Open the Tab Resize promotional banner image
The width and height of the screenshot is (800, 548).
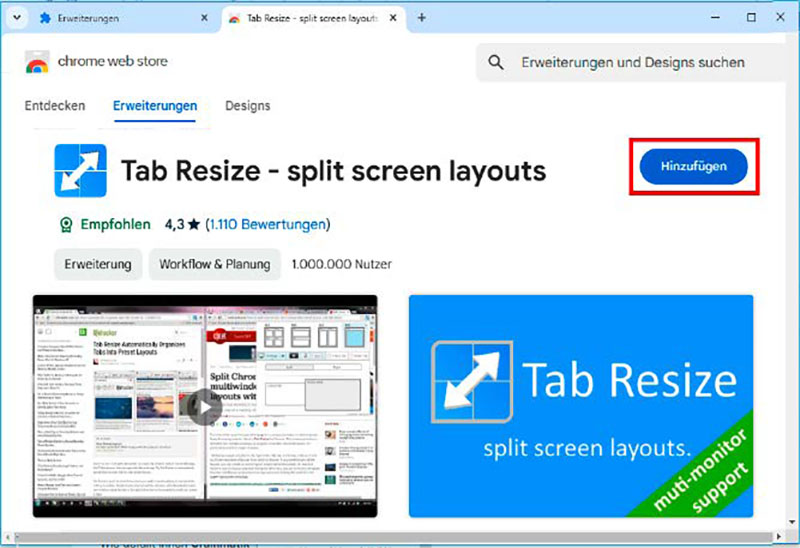tap(581, 406)
